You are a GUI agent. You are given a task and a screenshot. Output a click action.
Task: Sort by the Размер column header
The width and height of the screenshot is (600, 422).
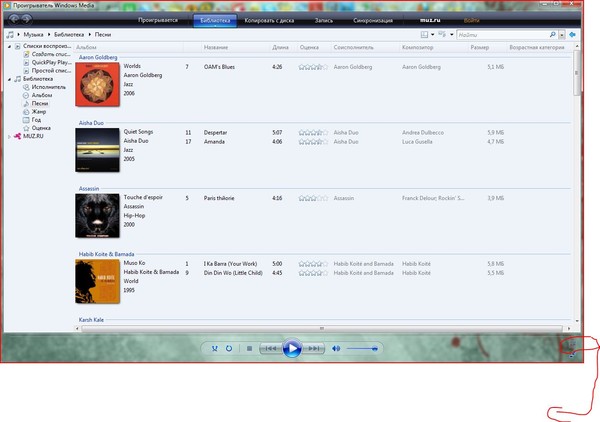pyautogui.click(x=479, y=47)
